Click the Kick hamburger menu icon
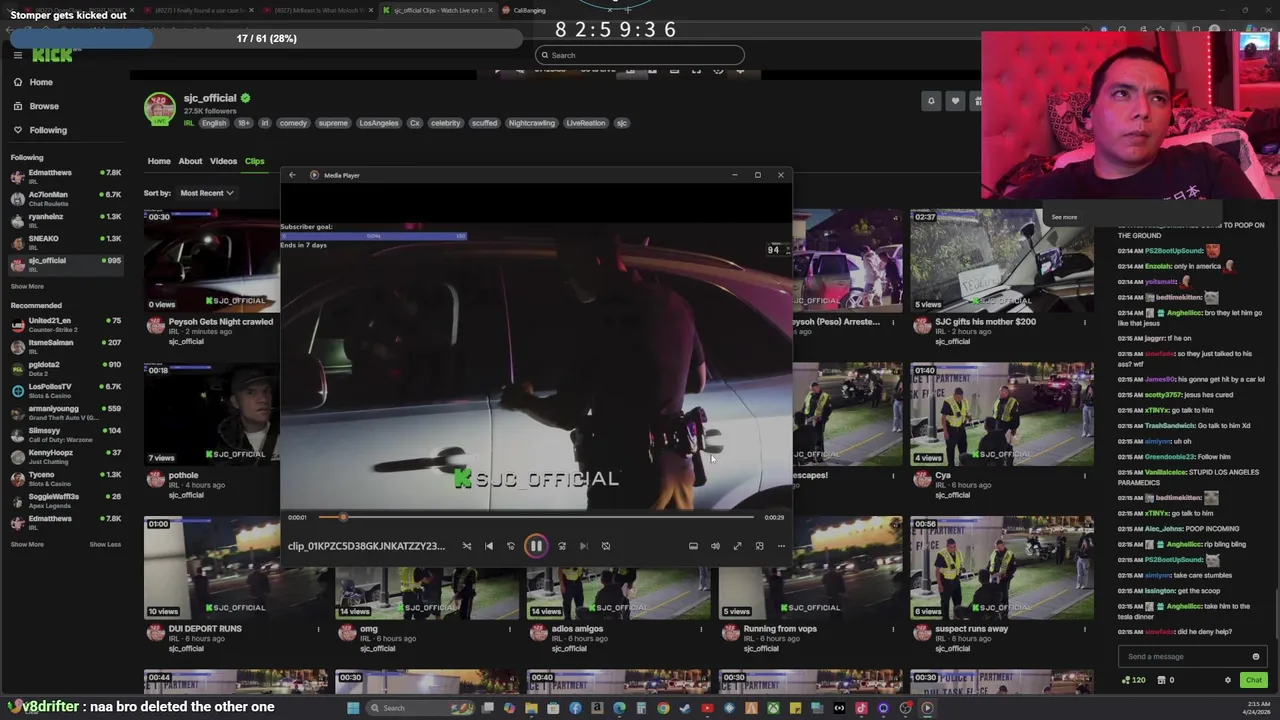Screen dimensions: 1280x720 (17, 55)
